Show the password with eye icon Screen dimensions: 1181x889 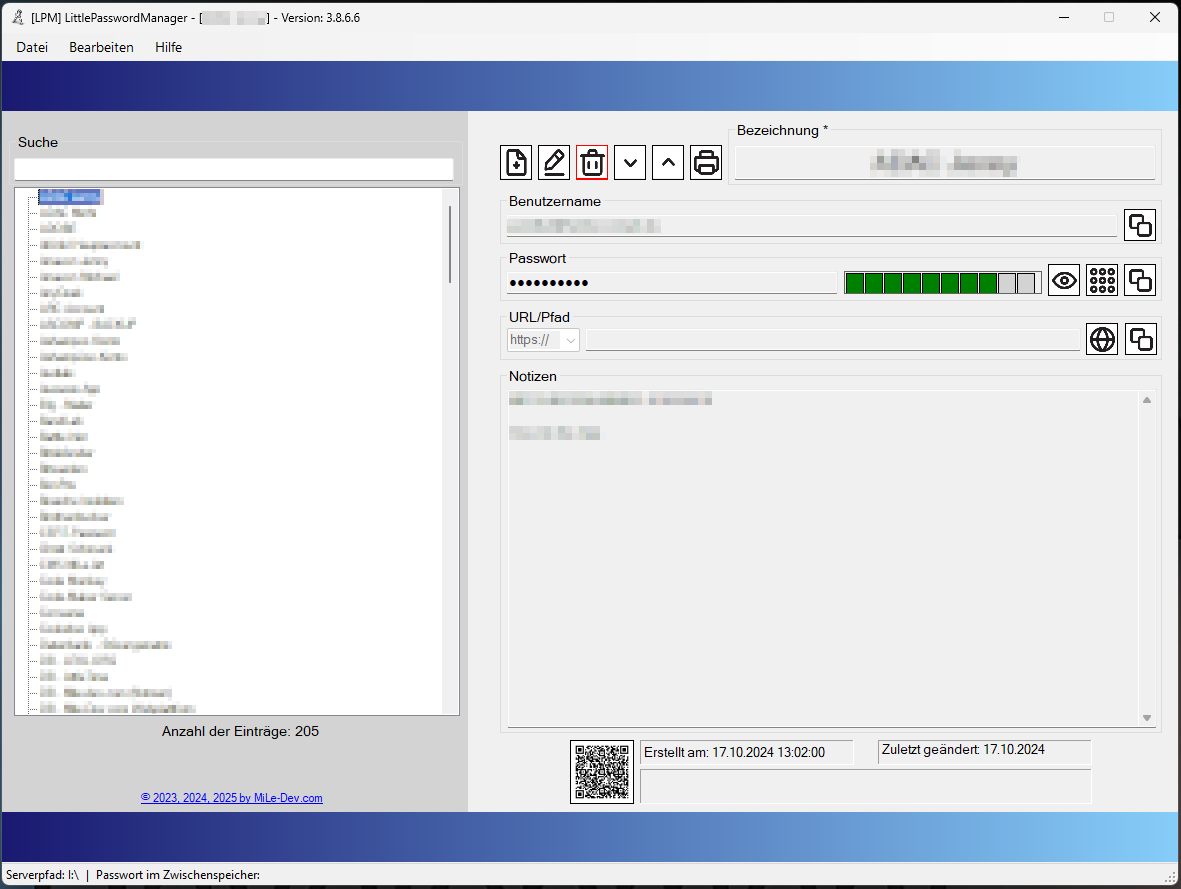[x=1064, y=281]
